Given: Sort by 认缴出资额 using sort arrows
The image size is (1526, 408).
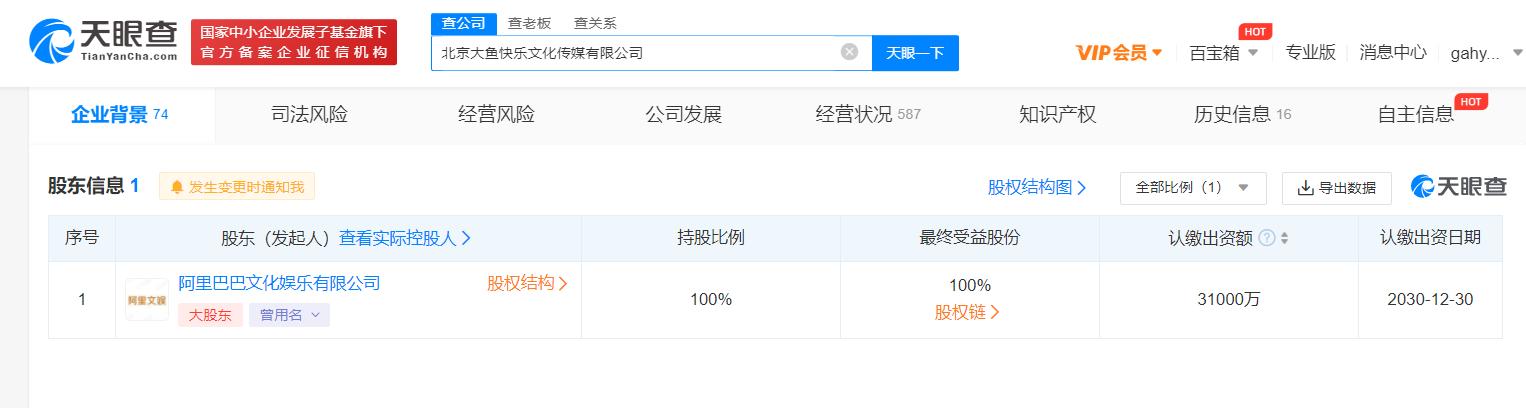Looking at the screenshot, I should point(1285,238).
